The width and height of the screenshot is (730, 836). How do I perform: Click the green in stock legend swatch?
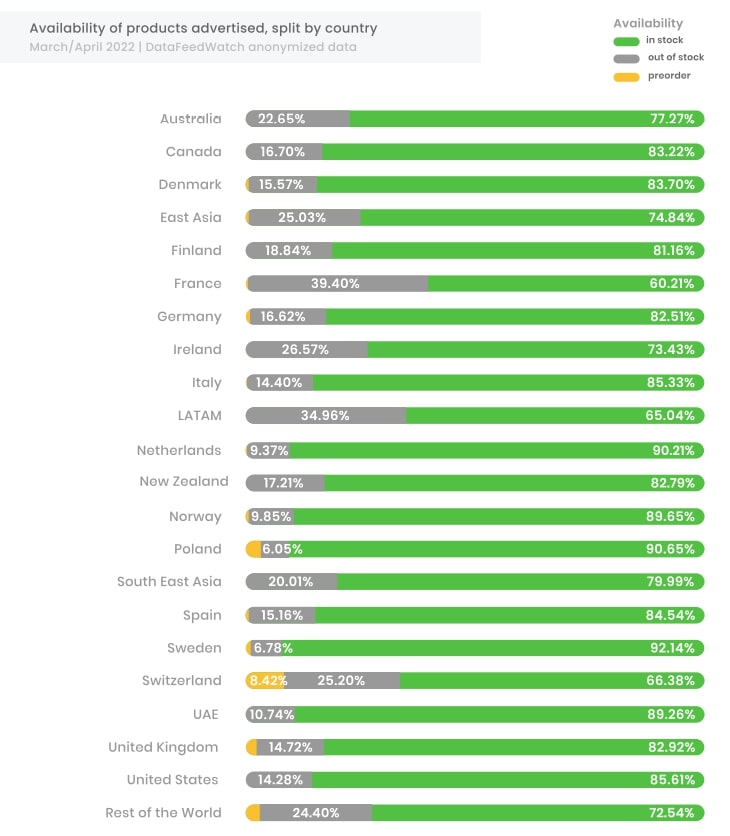(625, 41)
